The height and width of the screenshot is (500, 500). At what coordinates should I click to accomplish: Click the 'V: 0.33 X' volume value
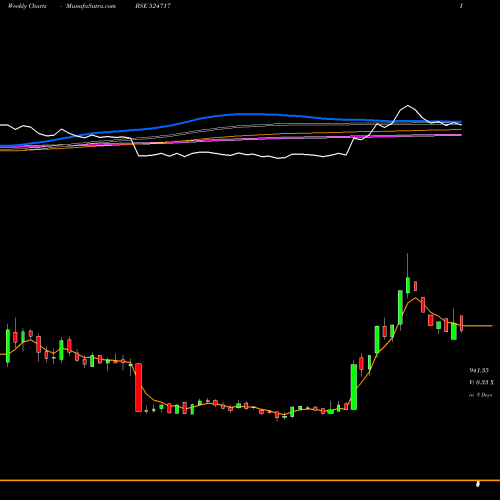coord(482,383)
